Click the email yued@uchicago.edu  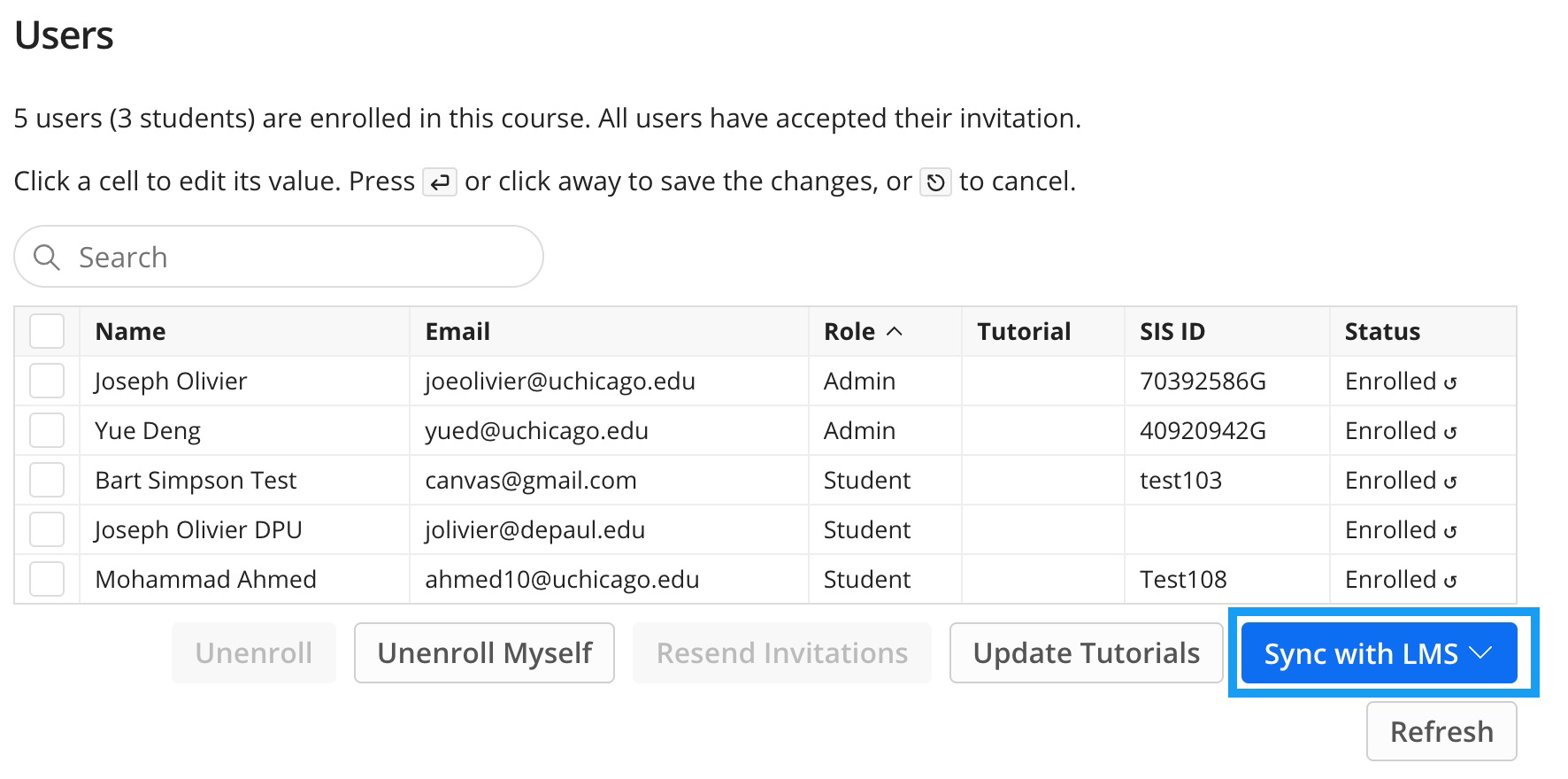(537, 430)
